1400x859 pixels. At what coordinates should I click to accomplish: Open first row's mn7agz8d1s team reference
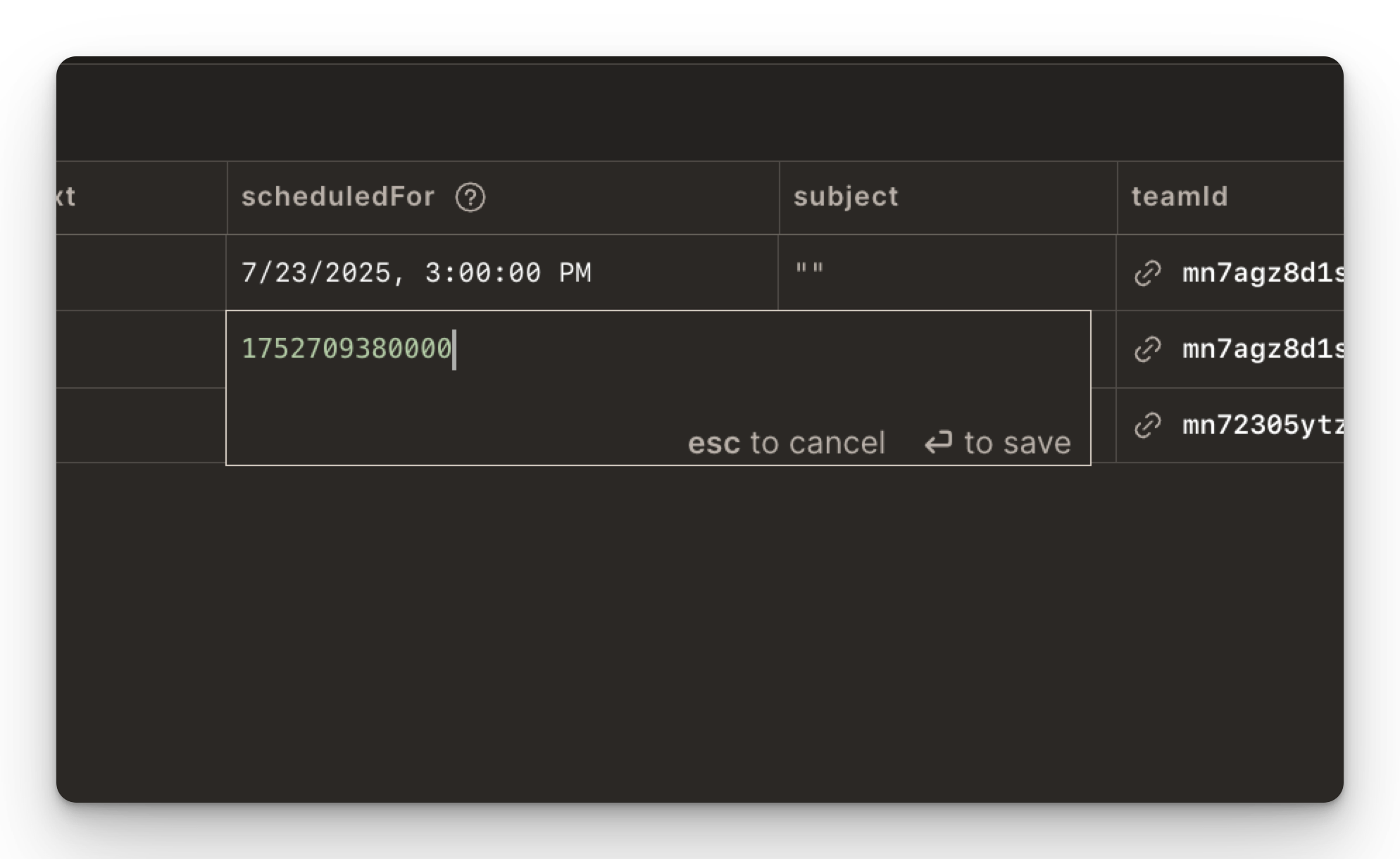click(1263, 273)
